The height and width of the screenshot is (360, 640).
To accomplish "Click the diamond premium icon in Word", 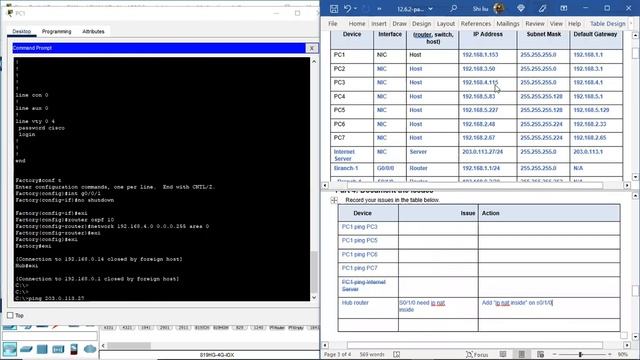I will point(521,9).
